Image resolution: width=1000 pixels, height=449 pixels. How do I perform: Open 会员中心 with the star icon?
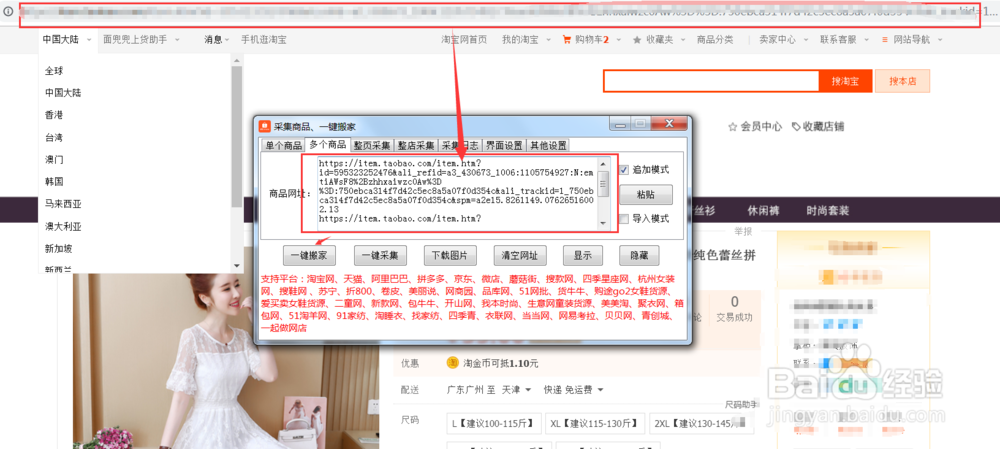(754, 127)
